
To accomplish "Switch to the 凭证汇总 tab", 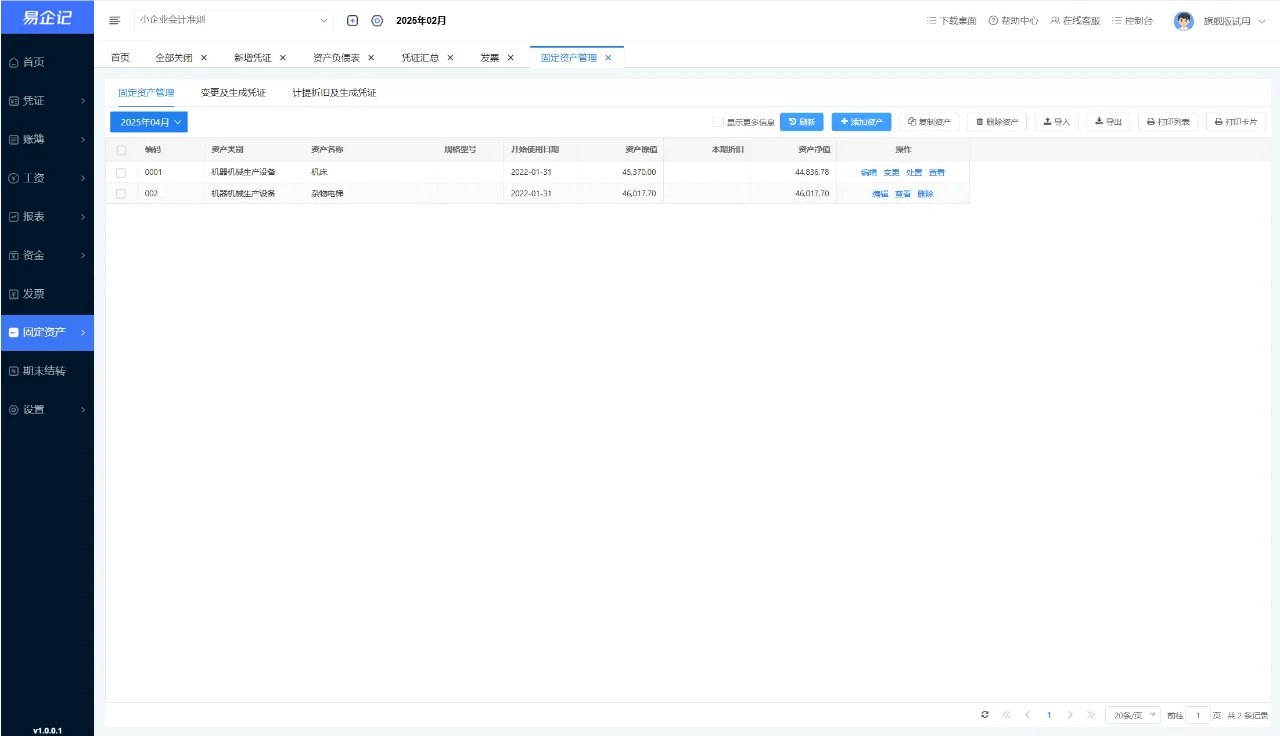I will [x=420, y=58].
